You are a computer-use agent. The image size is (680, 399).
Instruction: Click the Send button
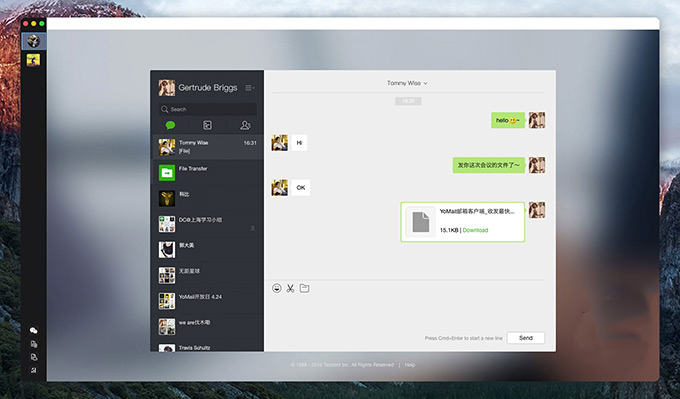526,338
